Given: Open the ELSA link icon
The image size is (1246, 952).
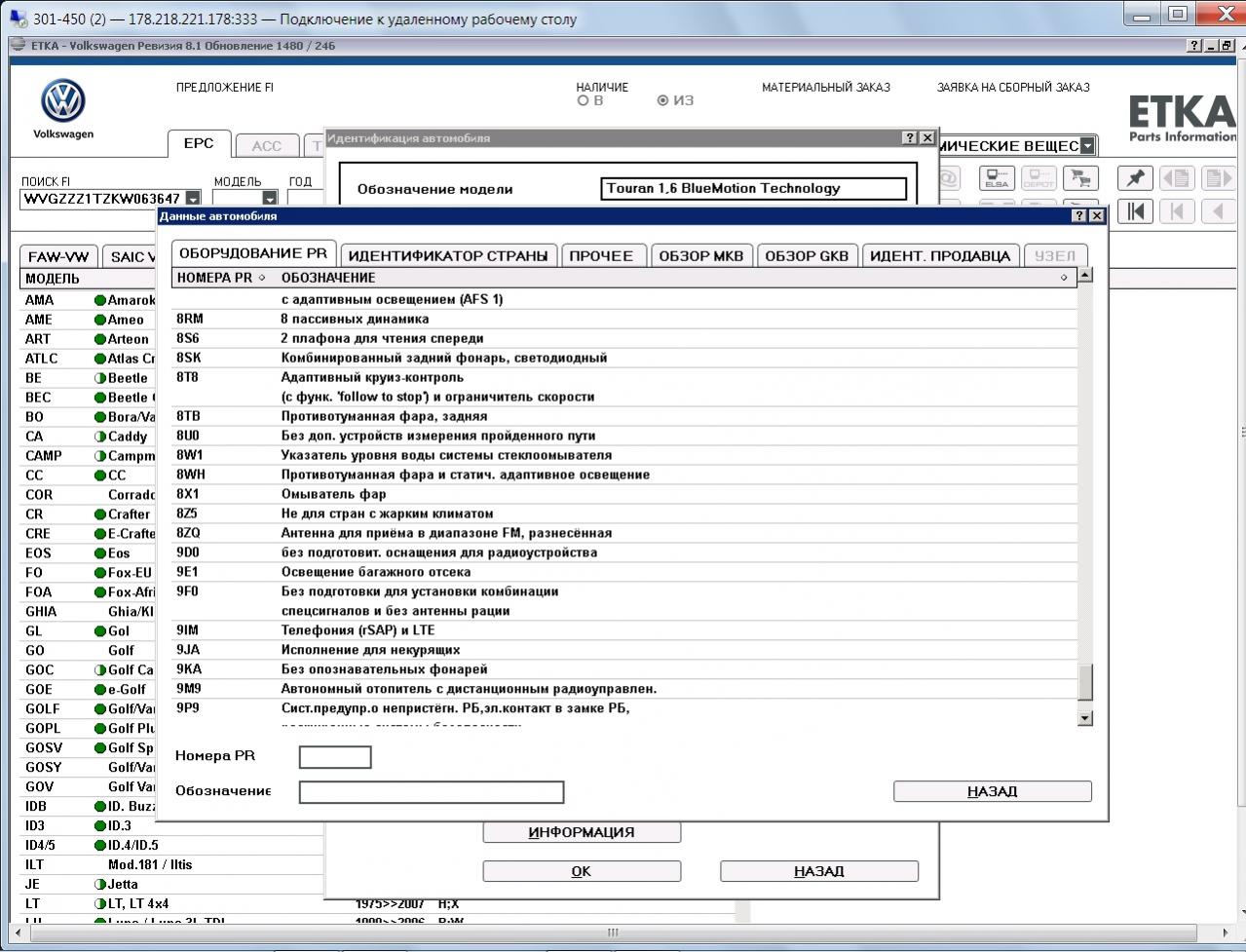Looking at the screenshot, I should 997,179.
